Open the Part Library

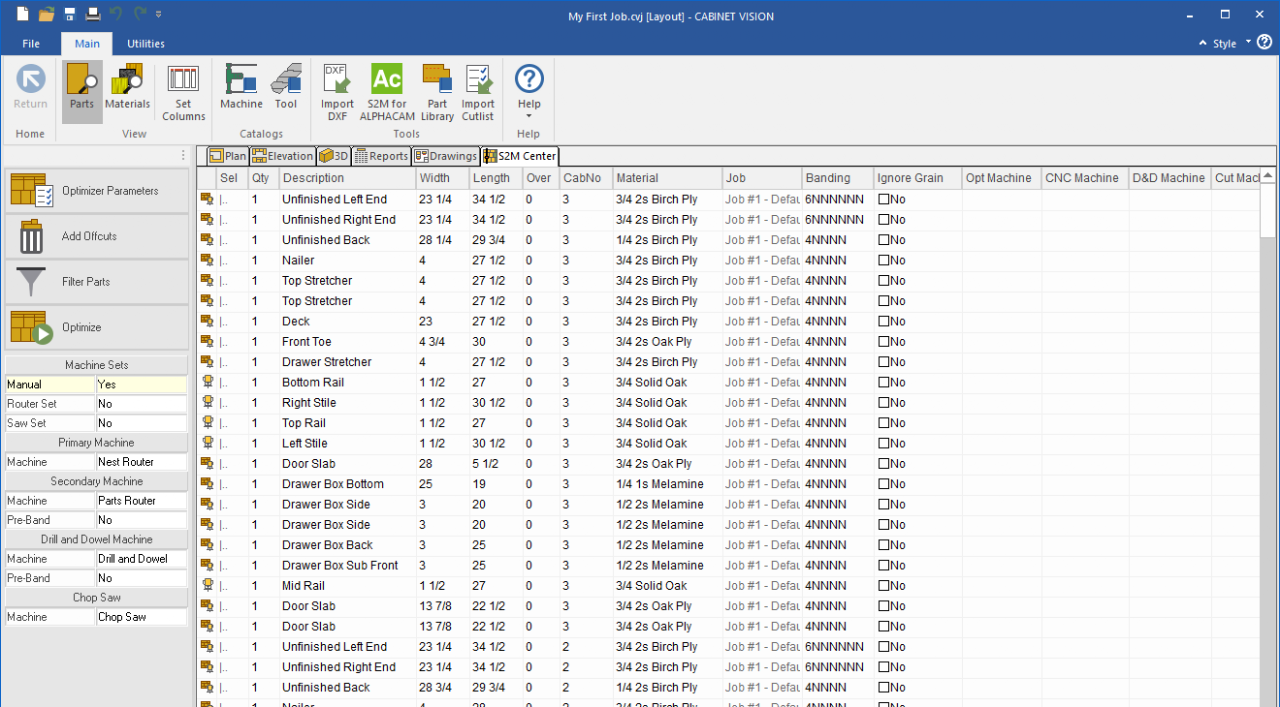(x=437, y=93)
